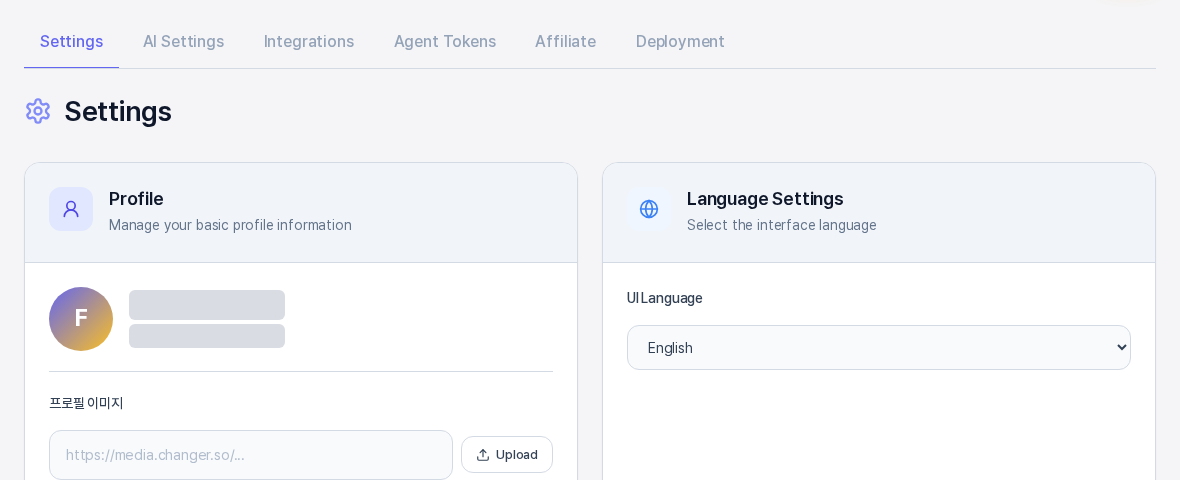Open the UI Language dropdown showing English
The image size is (1180, 480).
[x=878, y=348]
